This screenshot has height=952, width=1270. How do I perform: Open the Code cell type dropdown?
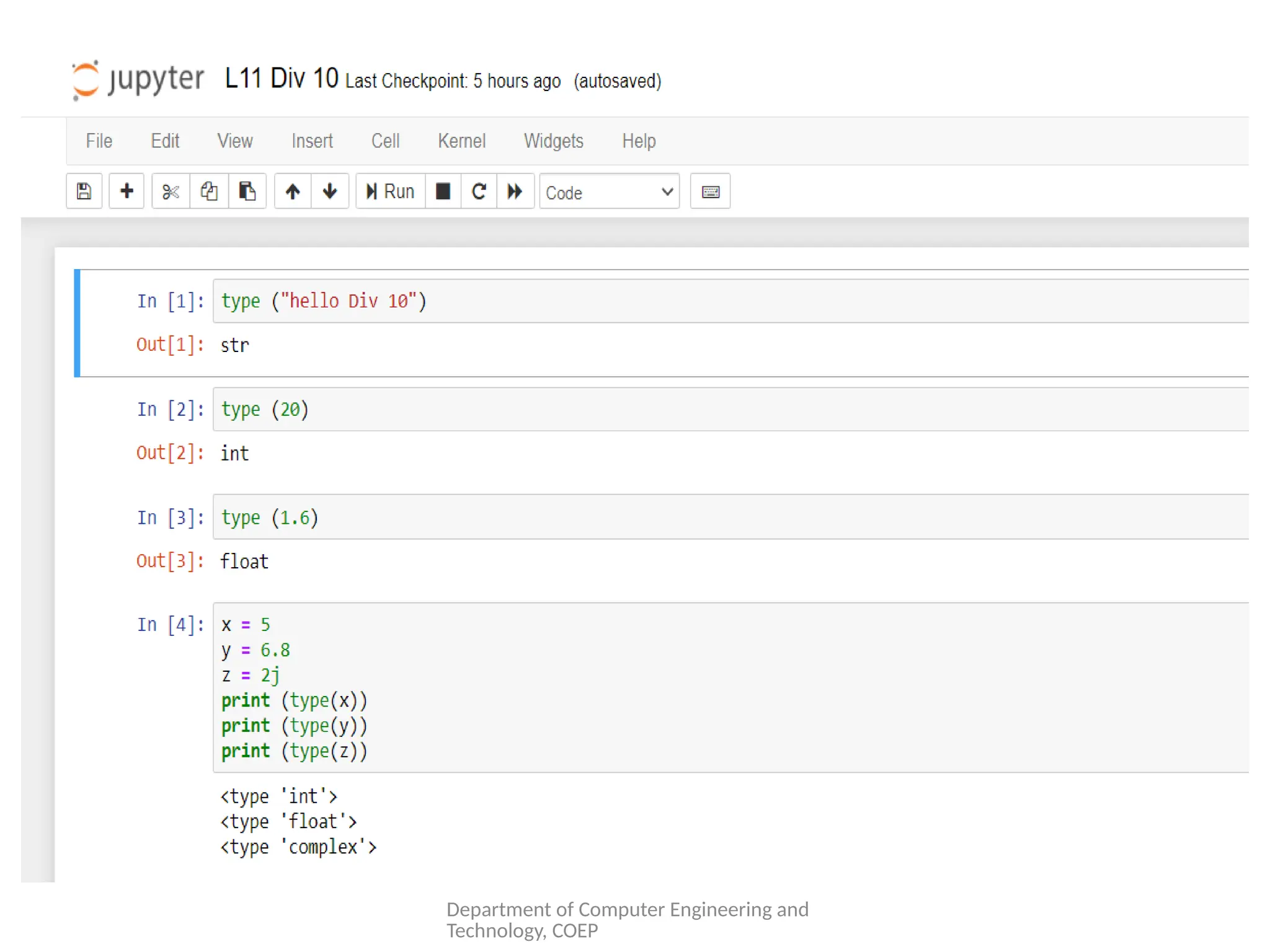(609, 193)
